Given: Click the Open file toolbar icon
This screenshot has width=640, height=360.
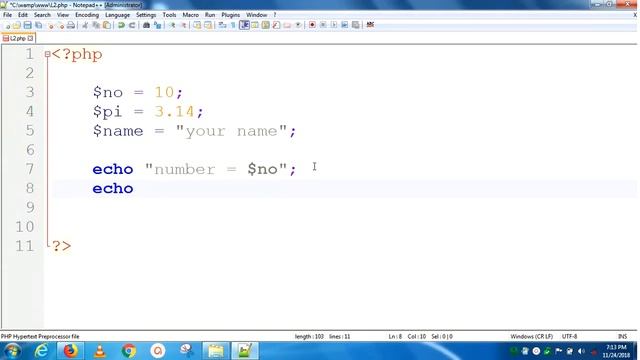Looking at the screenshot, I should [x=17, y=25].
